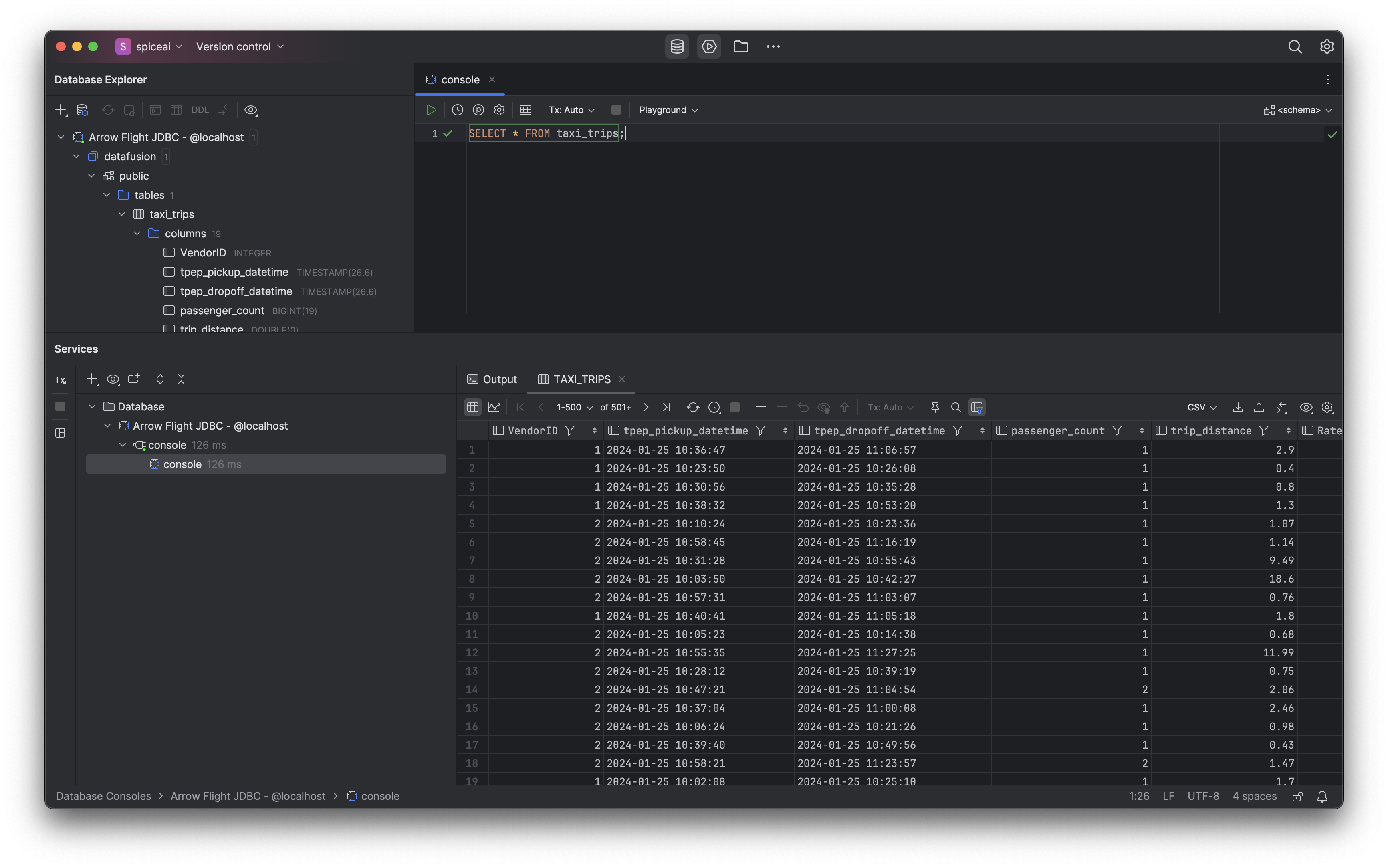The height and width of the screenshot is (868, 1388).
Task: Select the TAXI_TRIPS result tab
Action: [x=581, y=379]
